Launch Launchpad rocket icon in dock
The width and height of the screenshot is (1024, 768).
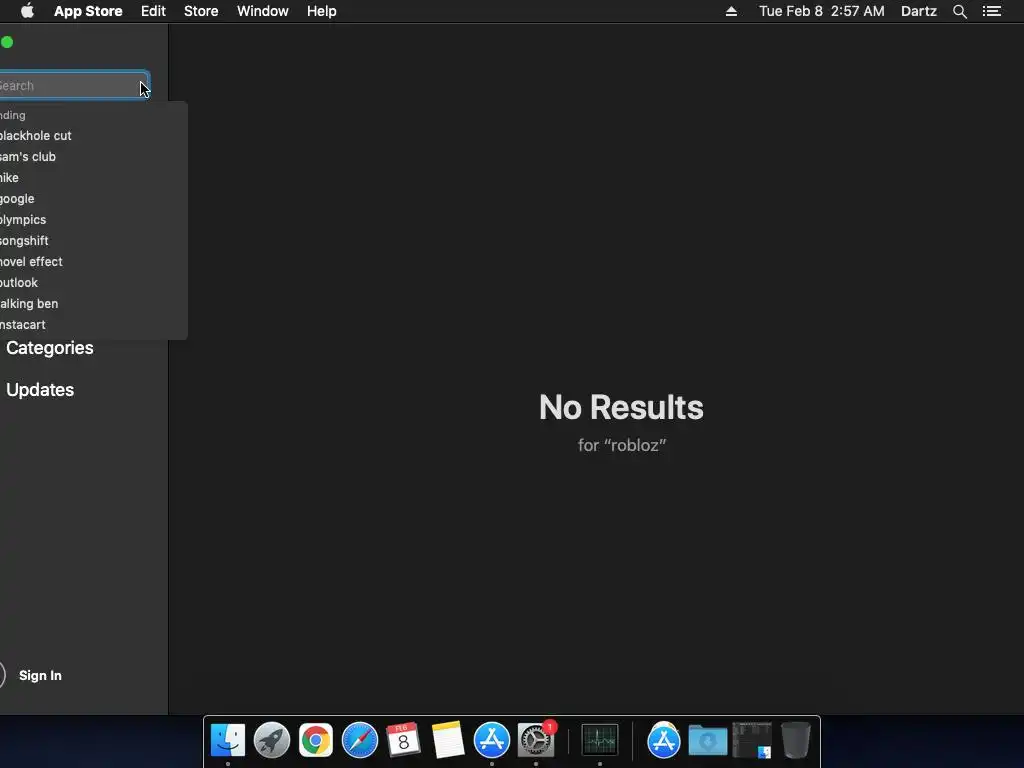(272, 740)
